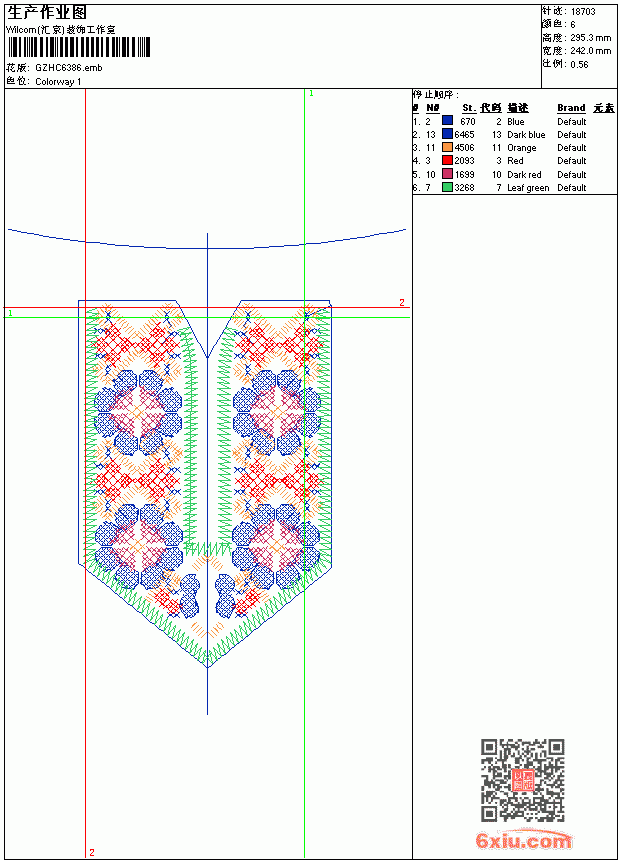
Task: Click the Colorway 1 label
Action: pos(58,82)
